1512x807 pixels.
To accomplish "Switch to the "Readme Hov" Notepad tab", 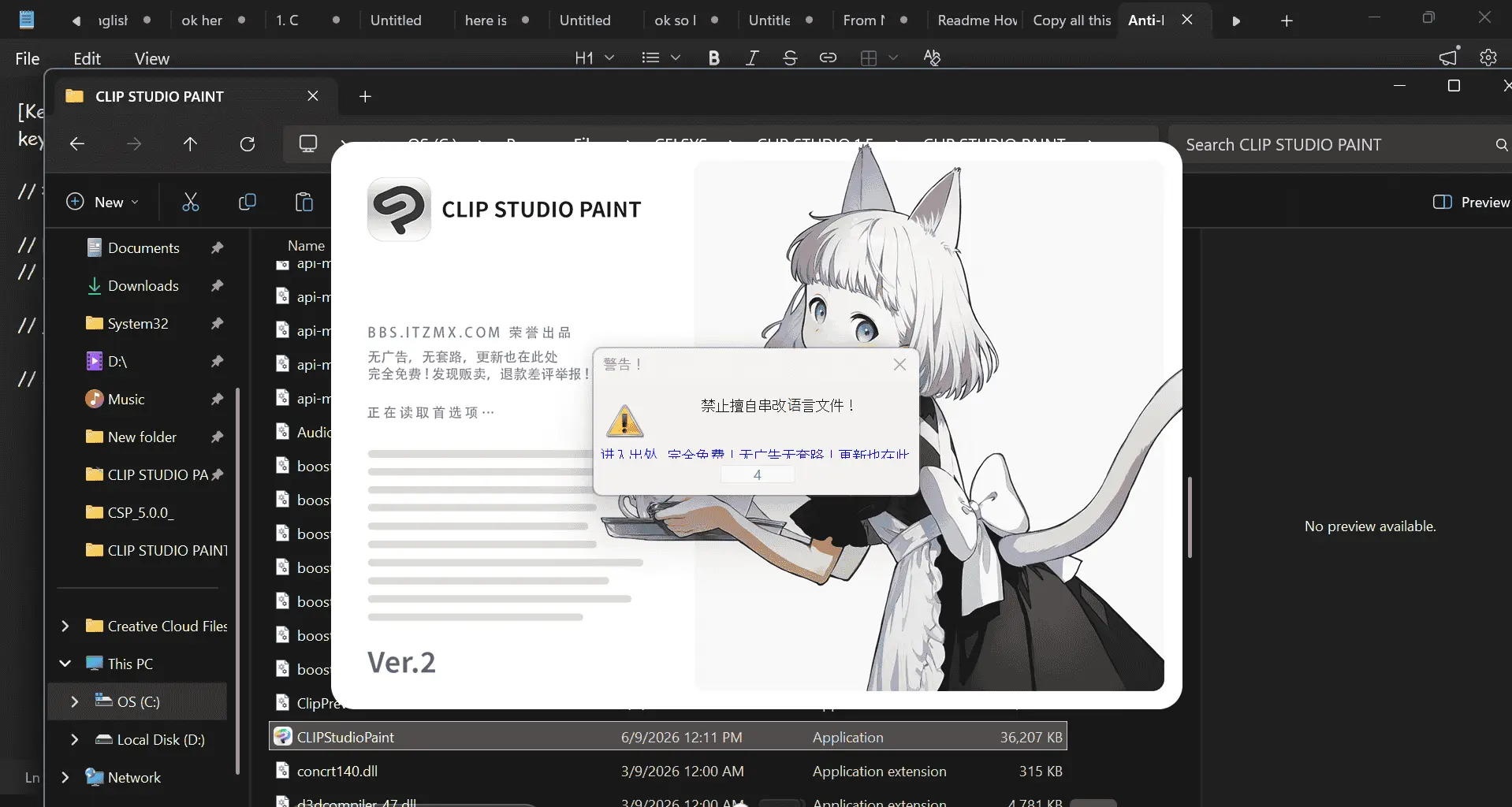I will (x=978, y=20).
